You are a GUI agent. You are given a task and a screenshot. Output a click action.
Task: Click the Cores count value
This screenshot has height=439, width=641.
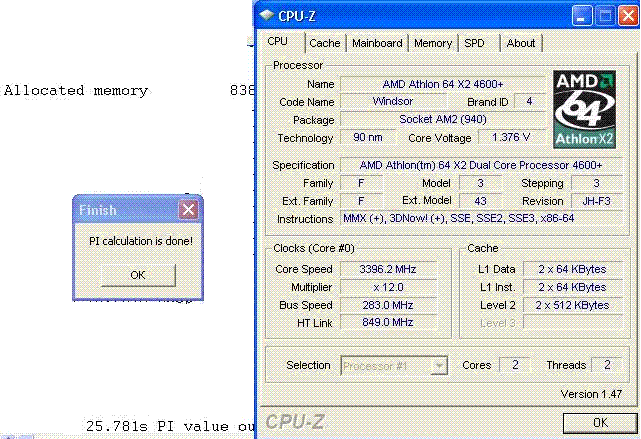click(x=515, y=365)
